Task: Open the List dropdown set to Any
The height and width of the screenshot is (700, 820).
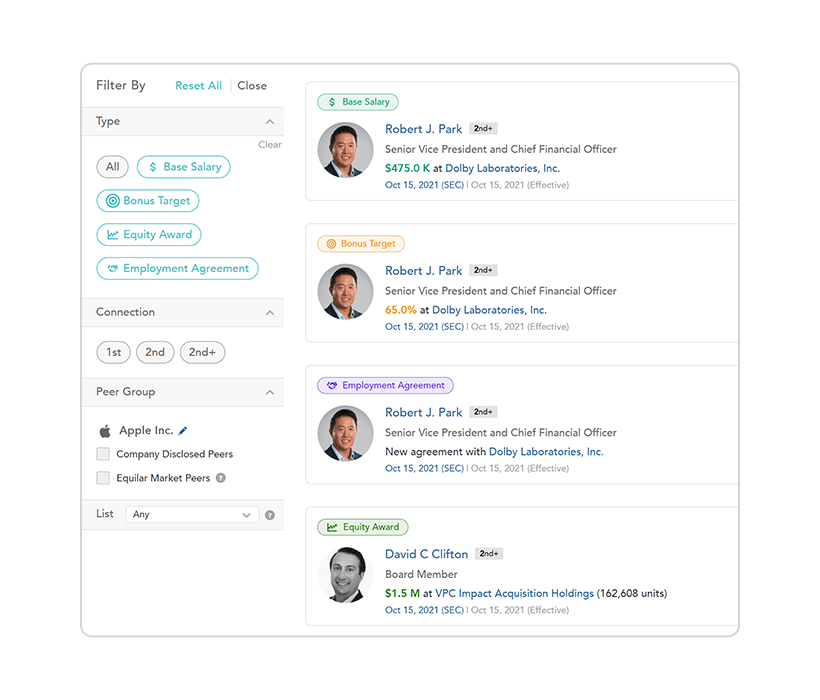Action: point(192,514)
